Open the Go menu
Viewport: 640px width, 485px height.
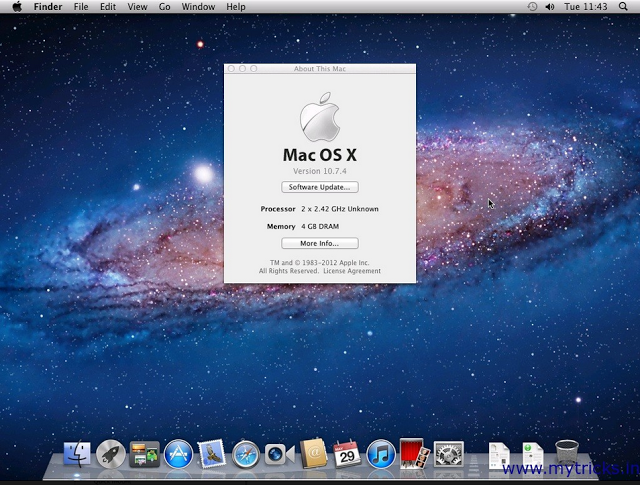pos(164,7)
